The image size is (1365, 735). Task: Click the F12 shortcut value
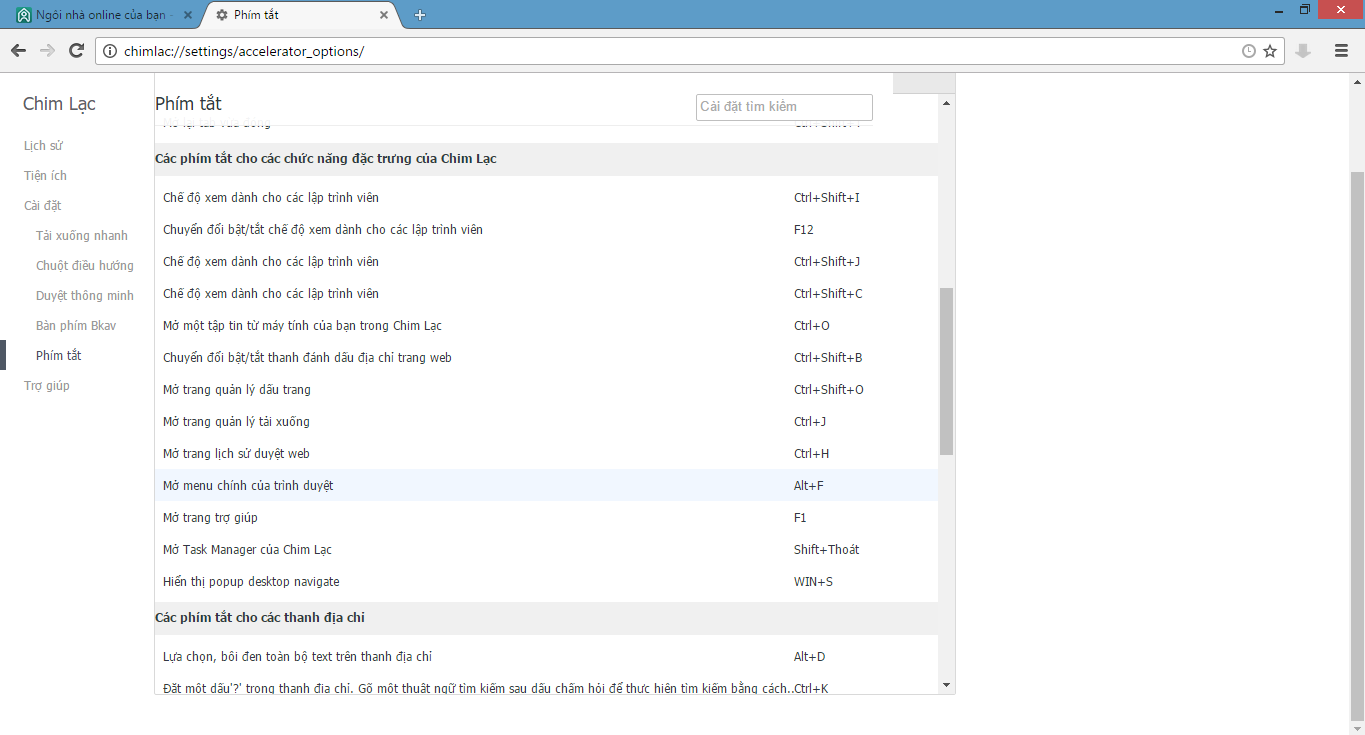(x=804, y=230)
